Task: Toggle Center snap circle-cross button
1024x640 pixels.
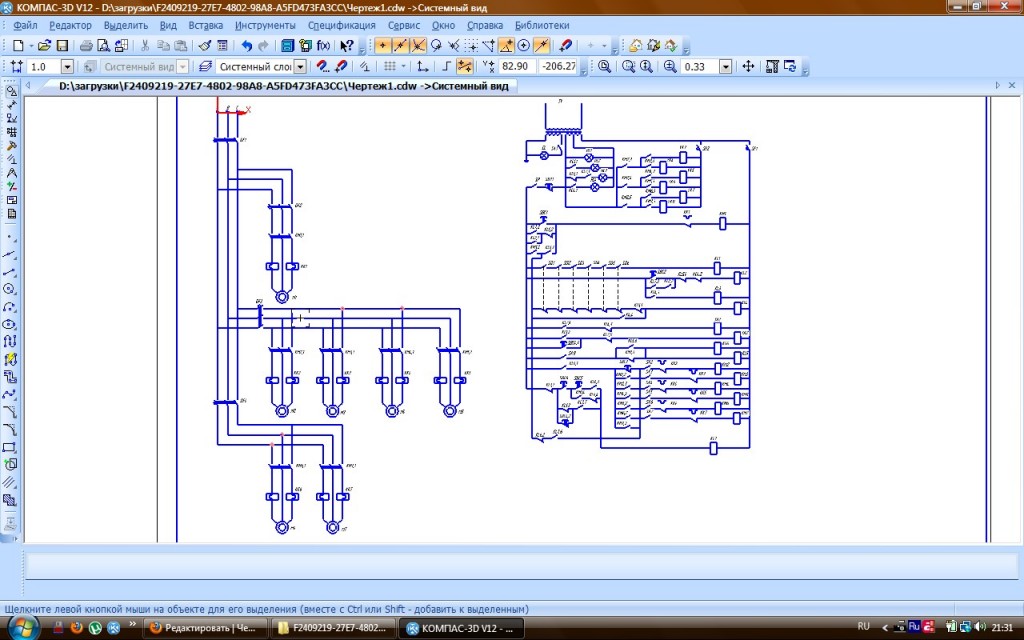Action: click(x=524, y=46)
